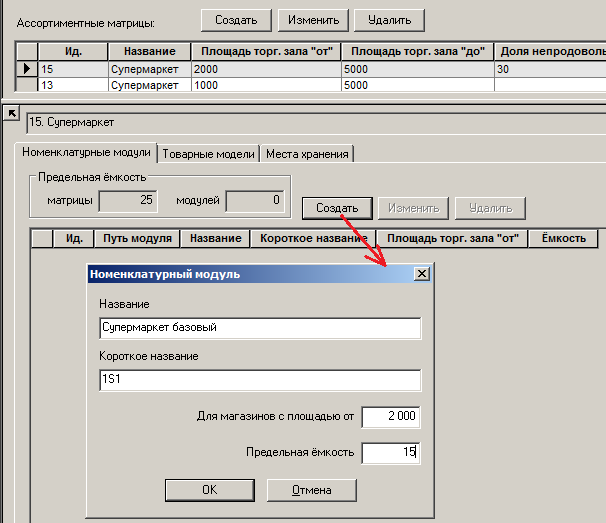The image size is (606, 523).
Task: Click Ид. header in modules table
Action: click(x=74, y=239)
